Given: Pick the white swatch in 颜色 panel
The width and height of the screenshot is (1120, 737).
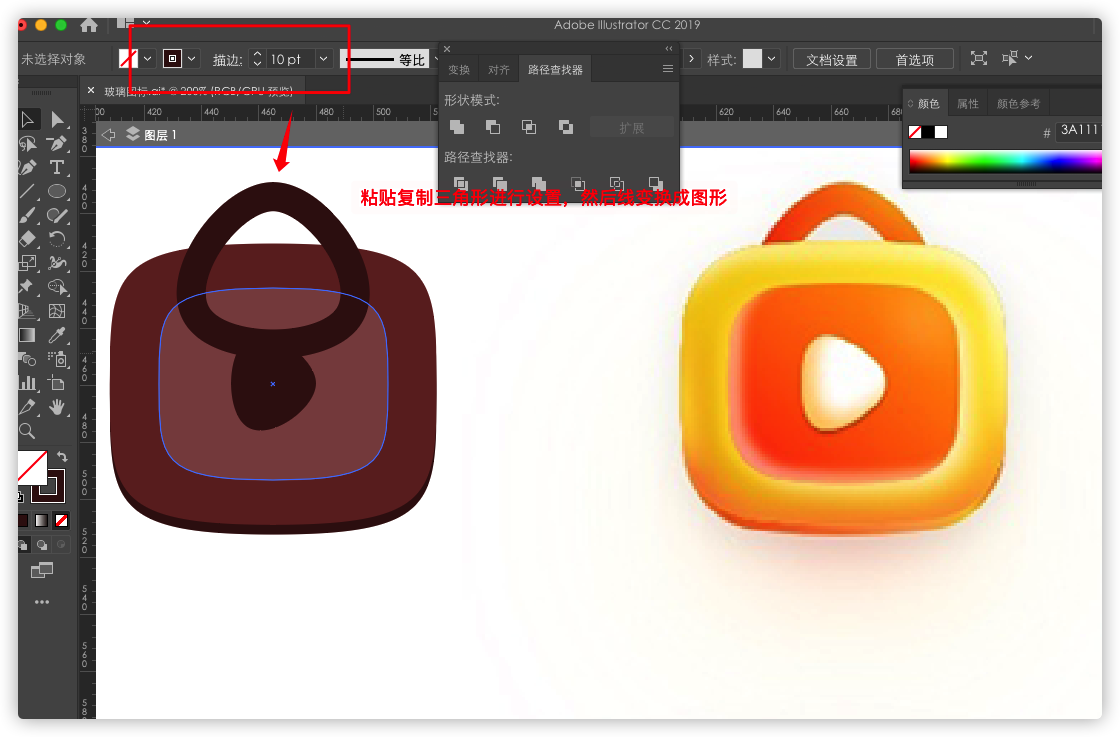Looking at the screenshot, I should pyautogui.click(x=941, y=132).
